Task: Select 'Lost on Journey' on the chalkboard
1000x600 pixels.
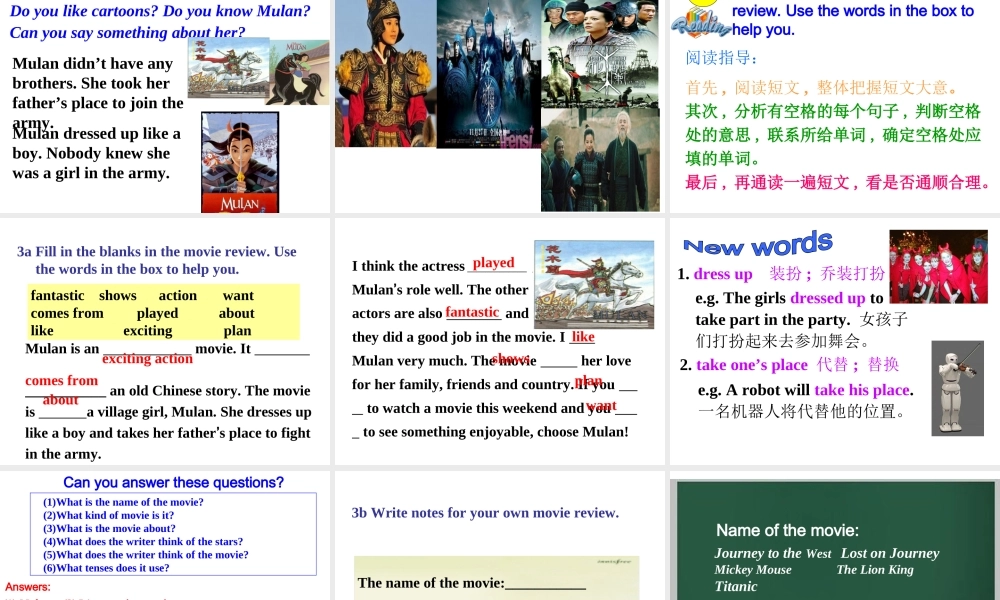Action: tap(890, 553)
